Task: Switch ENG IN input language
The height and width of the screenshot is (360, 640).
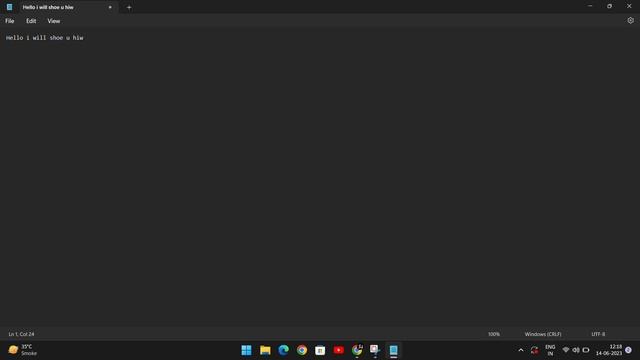Action: (x=550, y=350)
